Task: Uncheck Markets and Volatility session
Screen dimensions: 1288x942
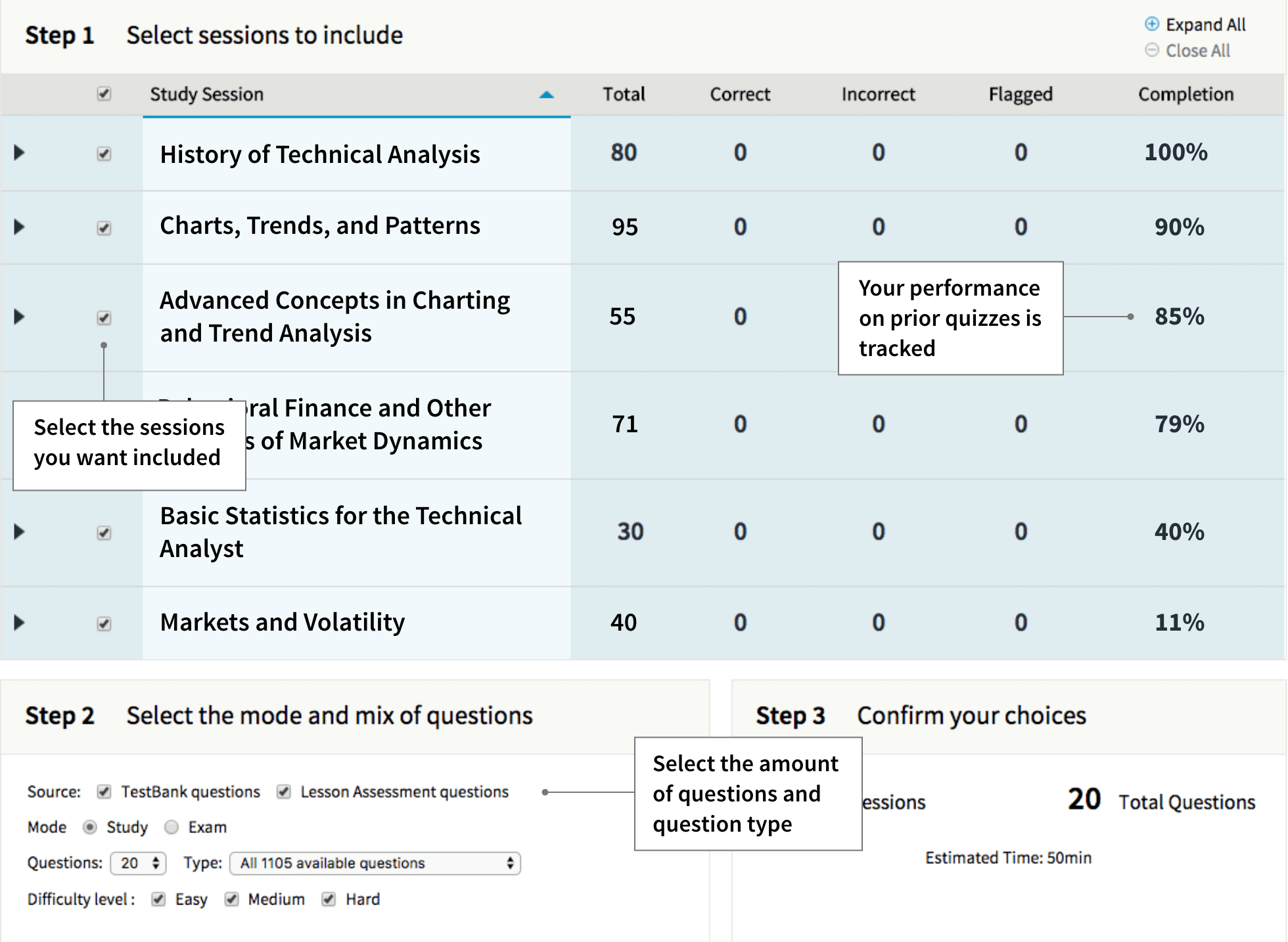Action: [104, 623]
